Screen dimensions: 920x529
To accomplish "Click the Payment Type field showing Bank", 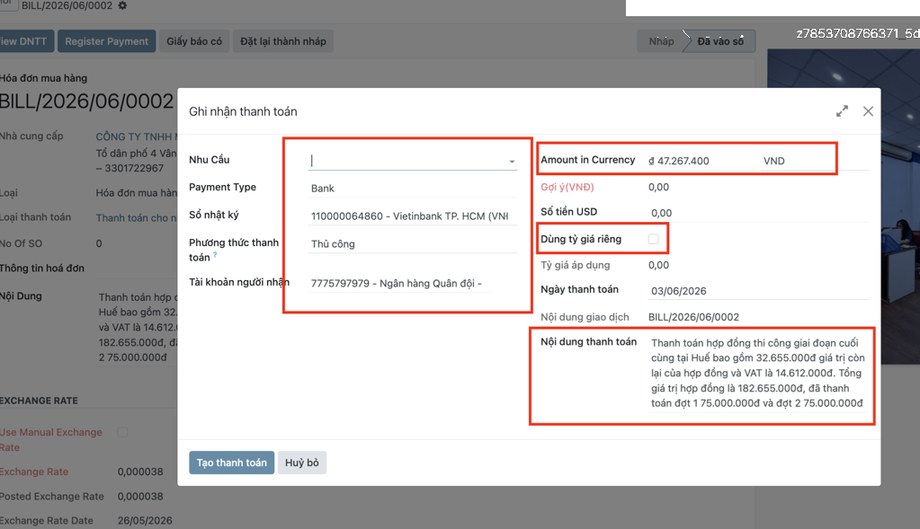I will click(x=412, y=188).
